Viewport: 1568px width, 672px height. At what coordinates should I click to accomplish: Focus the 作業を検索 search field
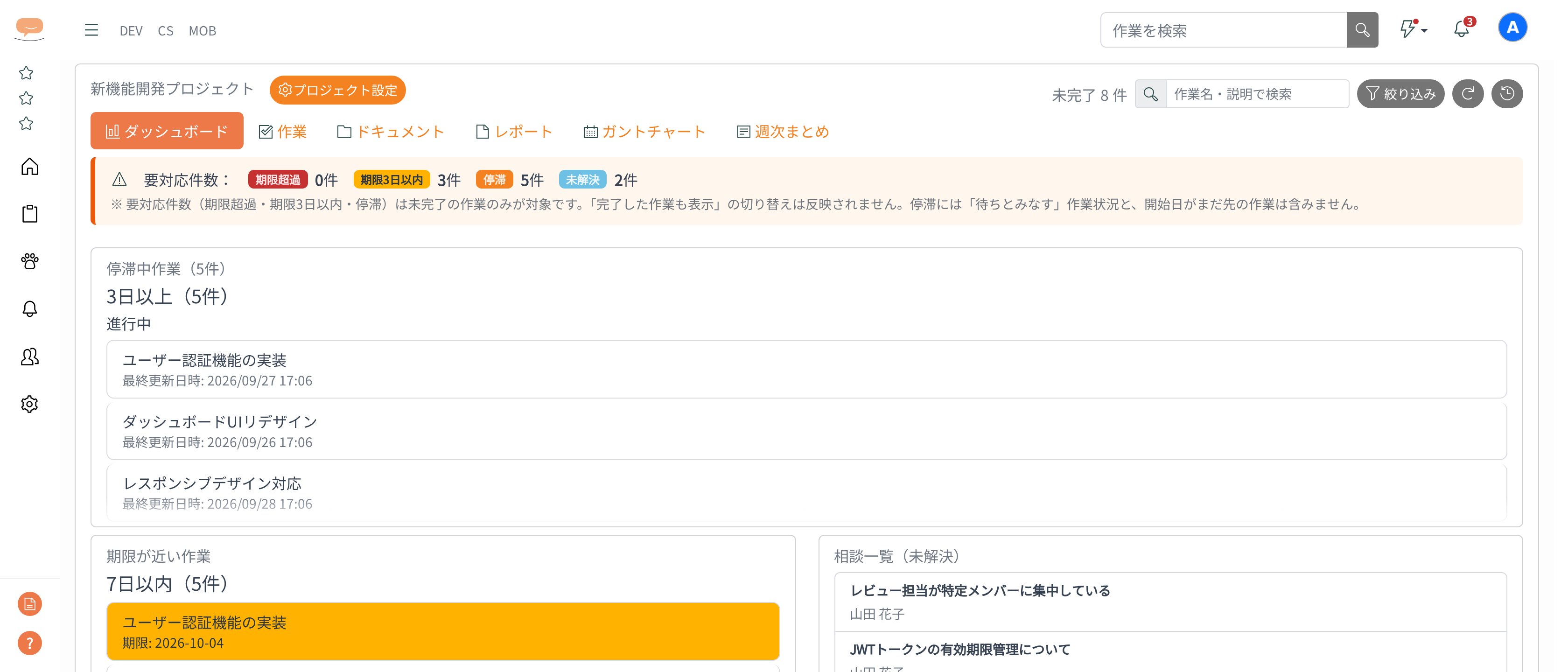coord(1224,30)
